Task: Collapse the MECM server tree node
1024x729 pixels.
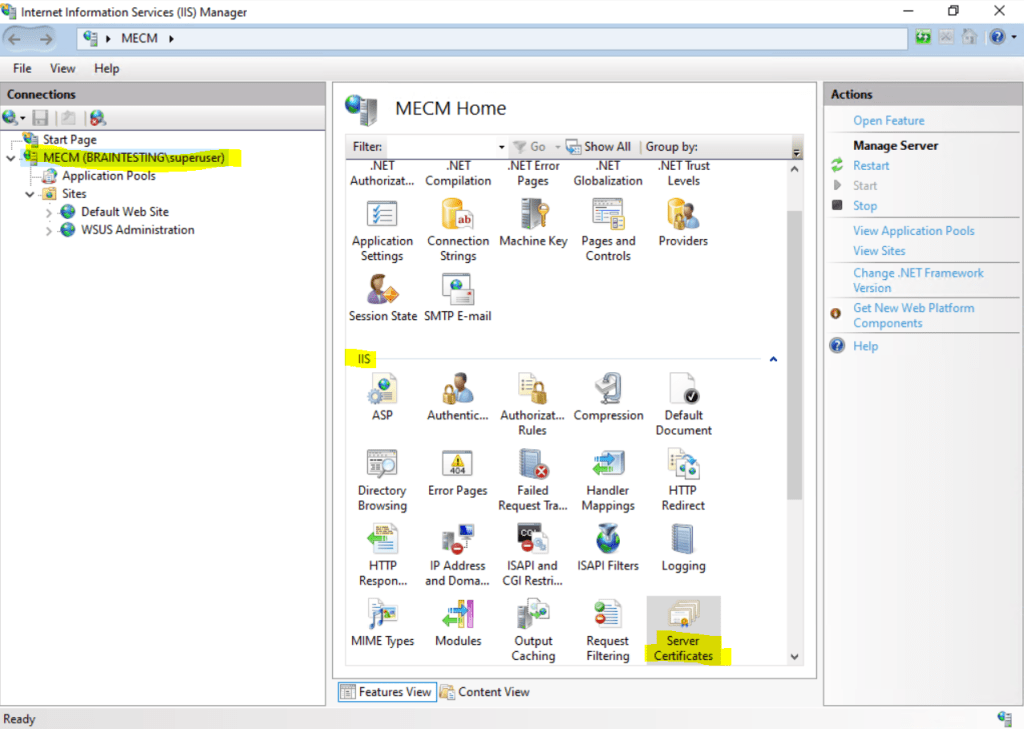Action: pos(10,158)
